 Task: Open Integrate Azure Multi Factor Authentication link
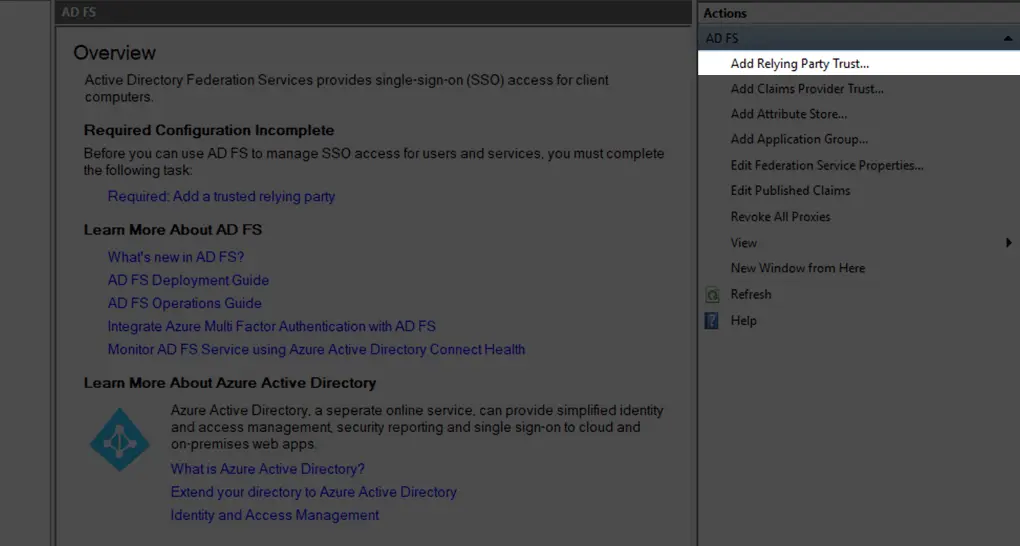point(271,326)
